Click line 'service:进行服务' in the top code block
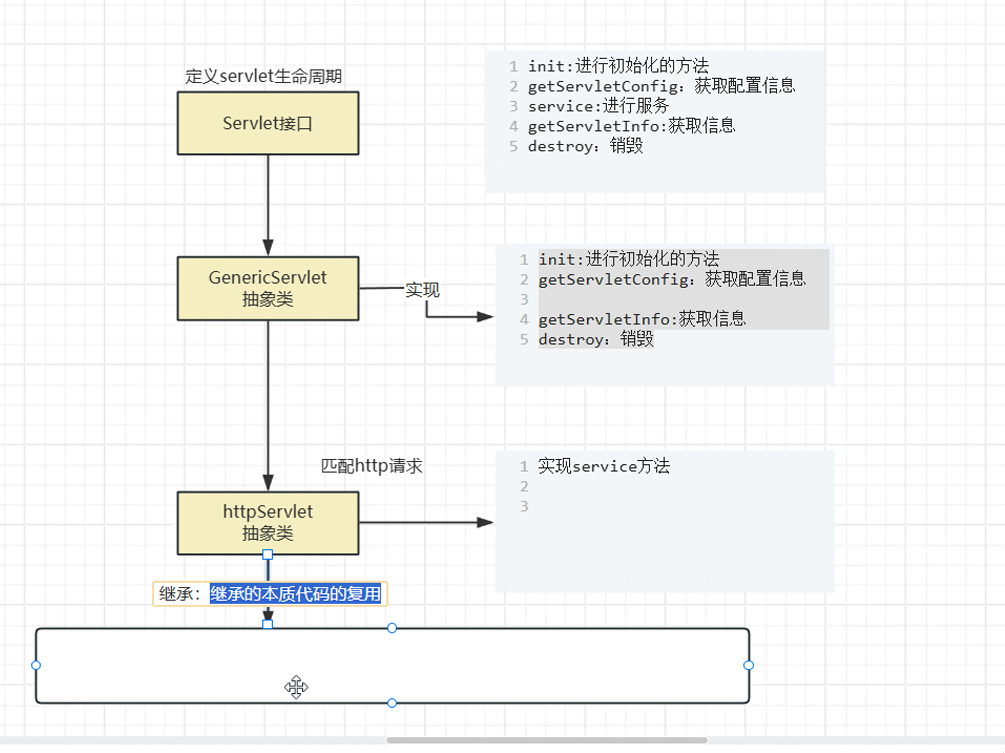This screenshot has width=1005, height=753. click(x=598, y=106)
